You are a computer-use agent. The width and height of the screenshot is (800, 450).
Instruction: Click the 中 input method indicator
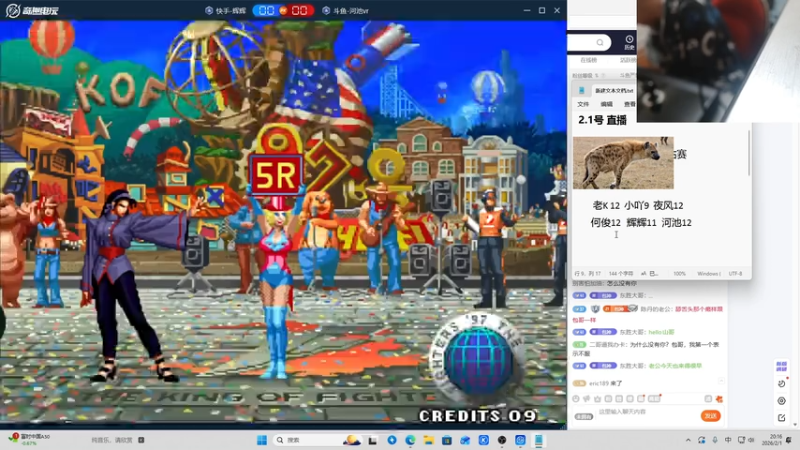pos(728,440)
